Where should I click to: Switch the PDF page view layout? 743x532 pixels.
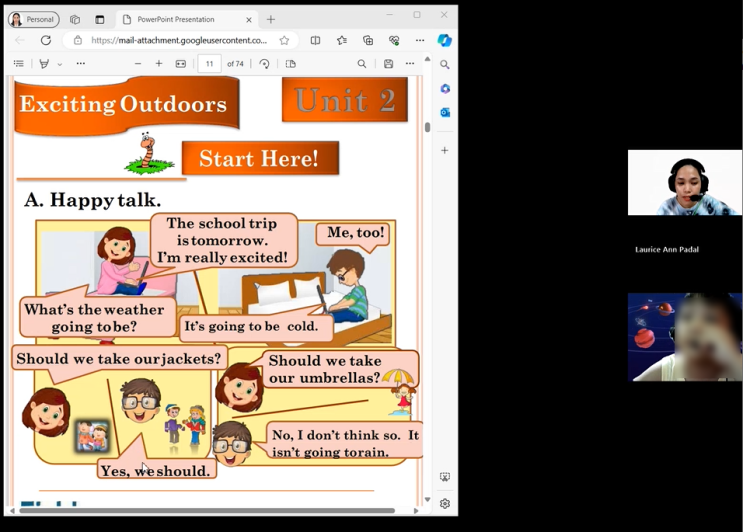coord(290,63)
